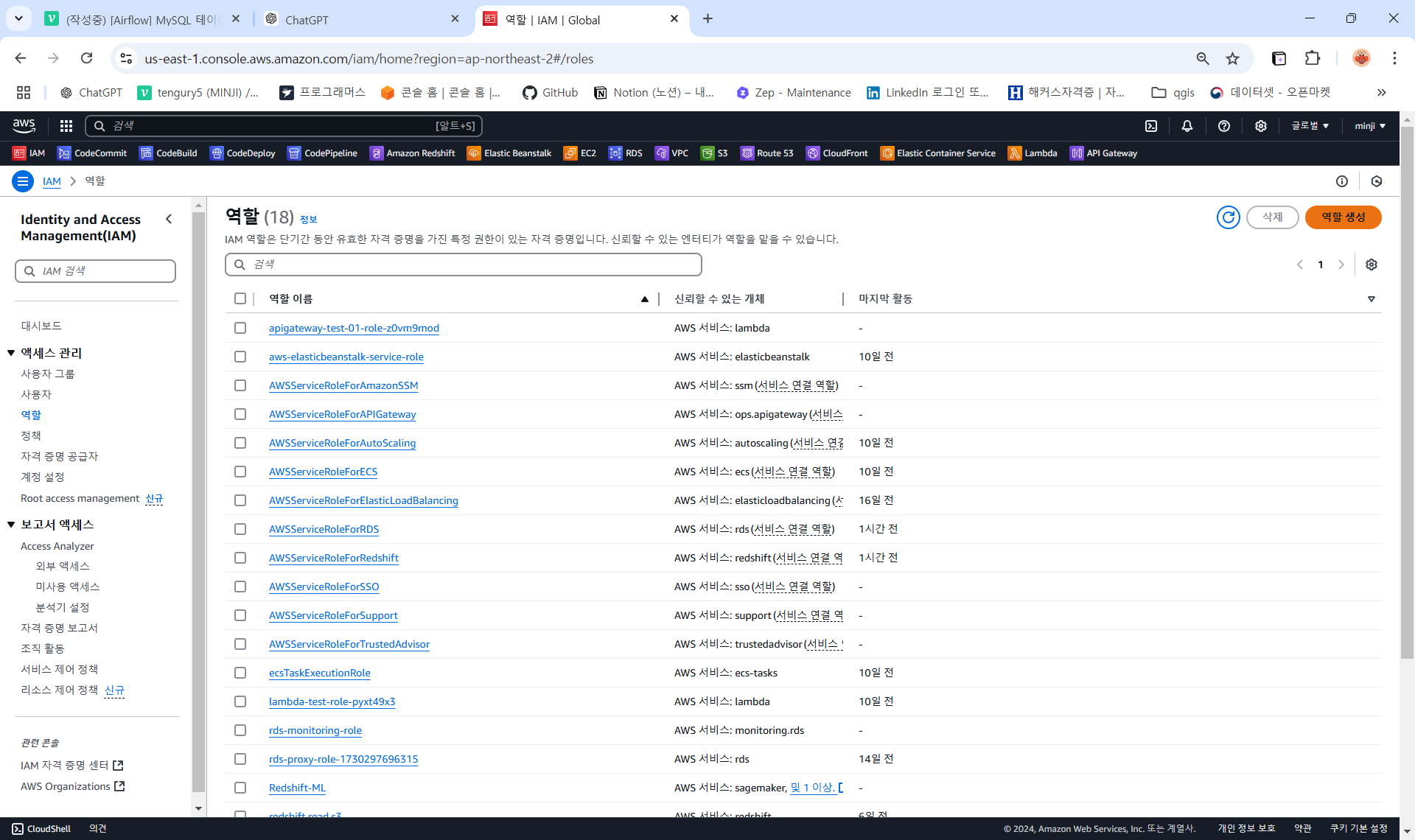Go to 정책 in the sidebar

point(31,435)
